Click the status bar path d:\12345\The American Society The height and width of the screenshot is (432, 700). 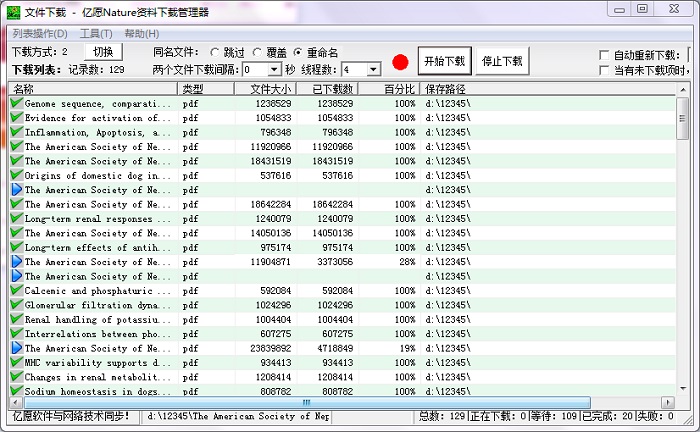tap(238, 416)
